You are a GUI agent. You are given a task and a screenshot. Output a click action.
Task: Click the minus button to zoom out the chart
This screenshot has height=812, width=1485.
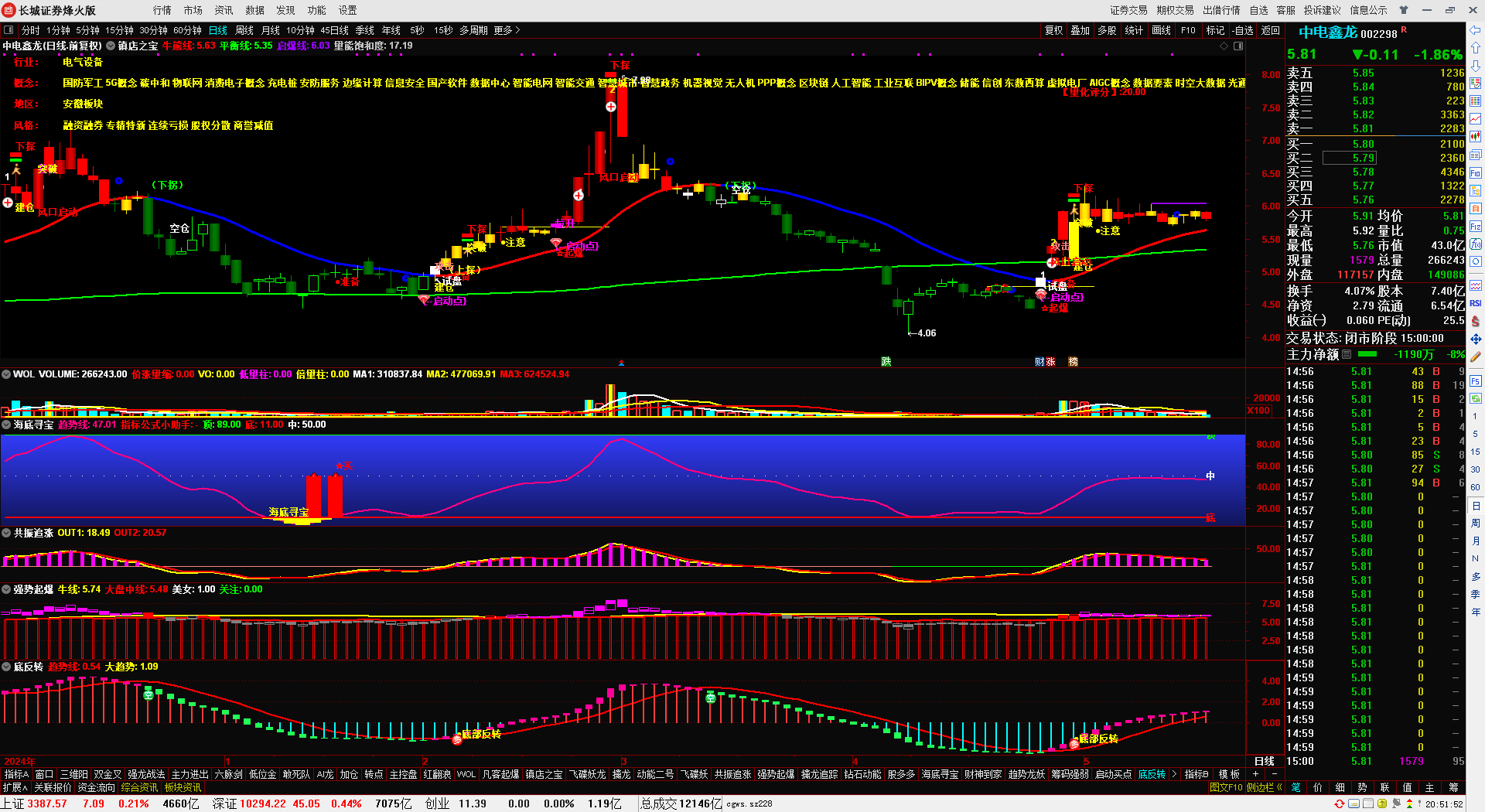tap(1274, 774)
